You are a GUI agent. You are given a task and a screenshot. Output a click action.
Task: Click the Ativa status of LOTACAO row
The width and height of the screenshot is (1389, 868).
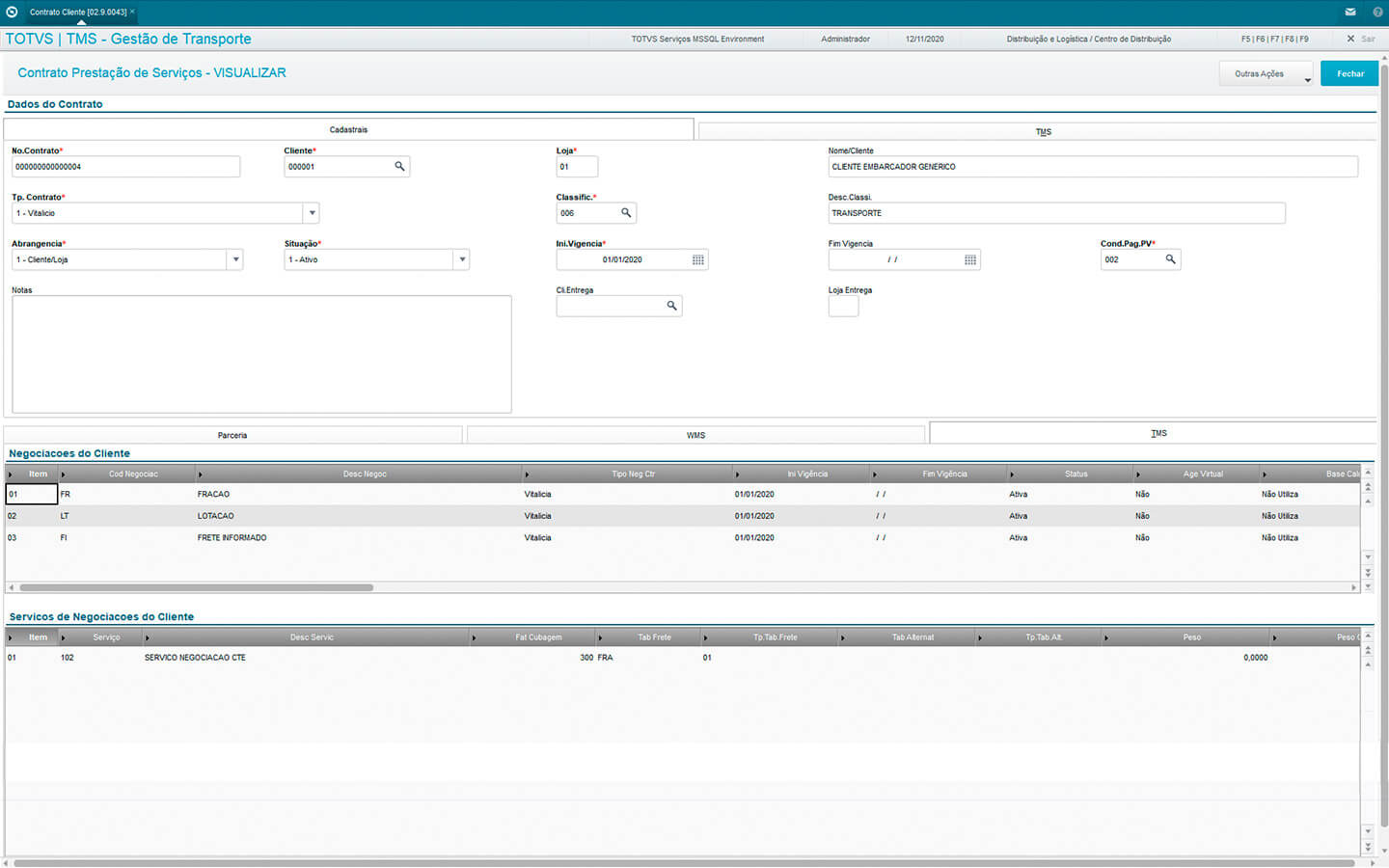point(1018,516)
